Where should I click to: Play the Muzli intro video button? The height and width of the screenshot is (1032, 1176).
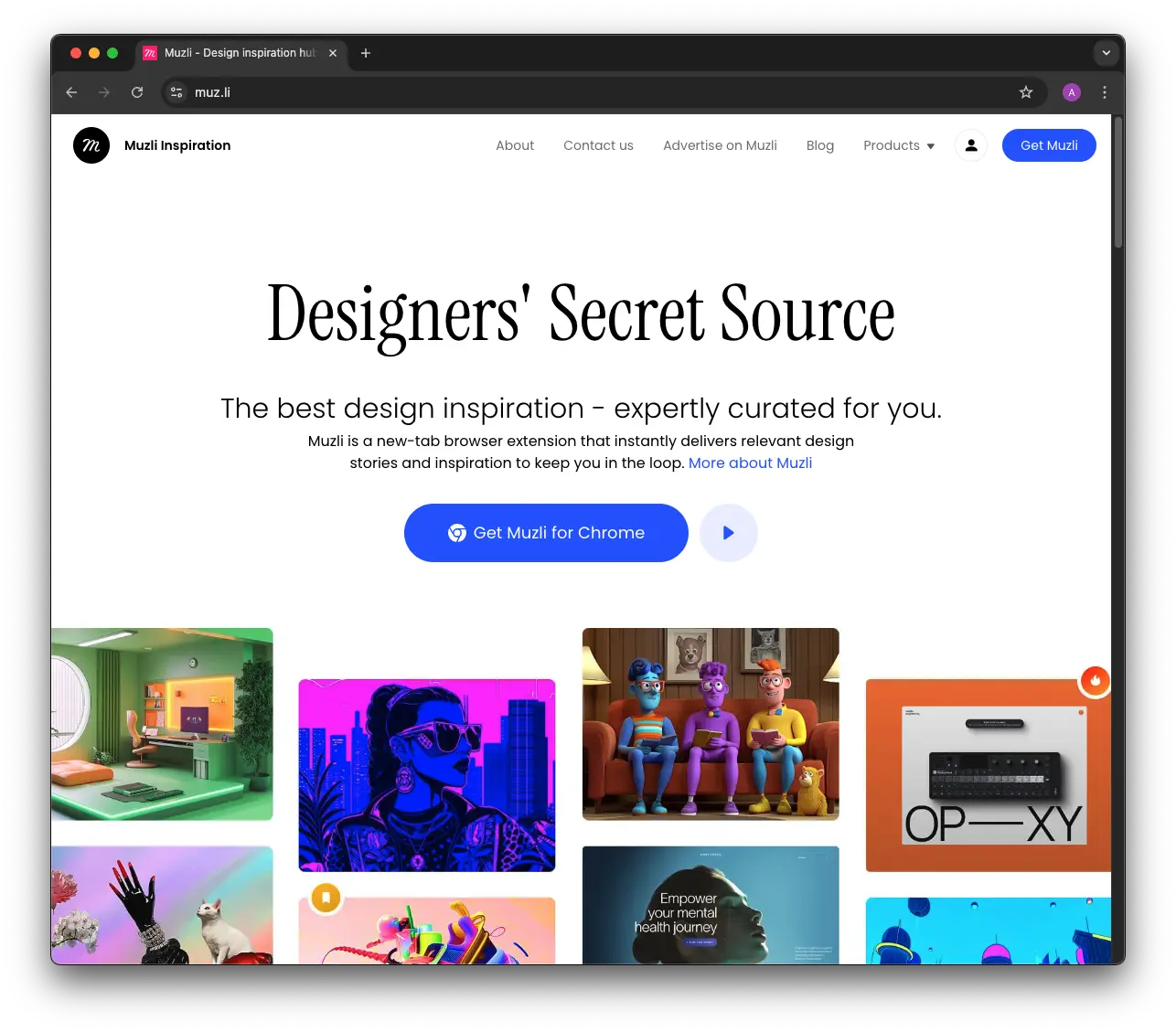tap(729, 533)
